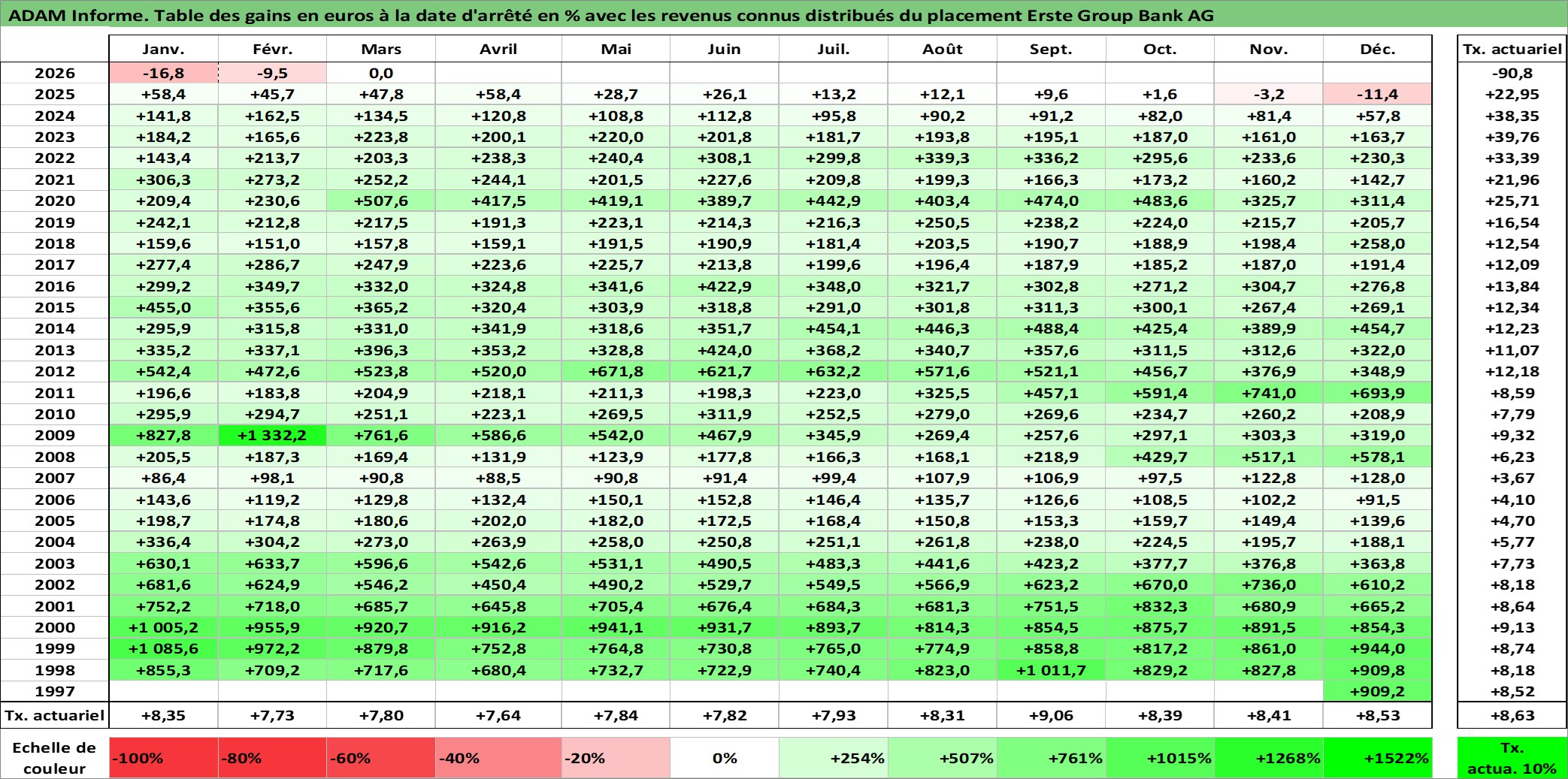Click the 'Echelle de couleur' legend label

(x=55, y=758)
